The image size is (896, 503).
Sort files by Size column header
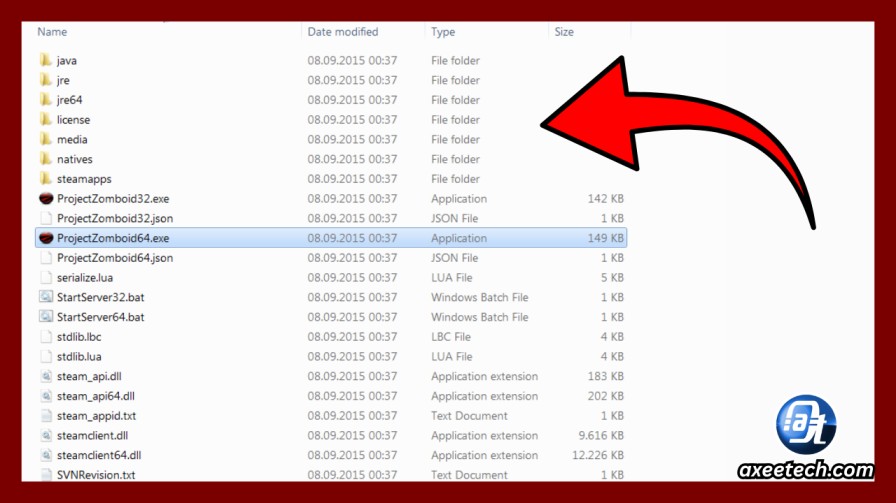(563, 32)
